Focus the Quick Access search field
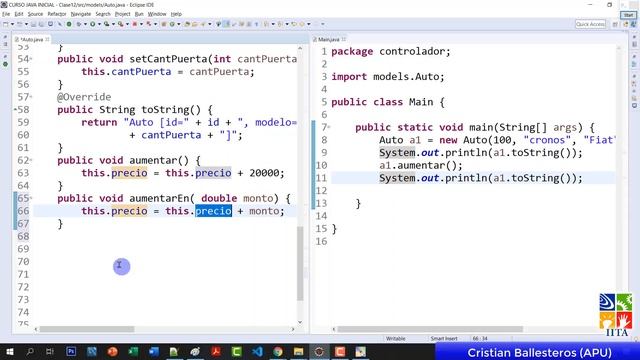640x360 pixels. [590, 24]
